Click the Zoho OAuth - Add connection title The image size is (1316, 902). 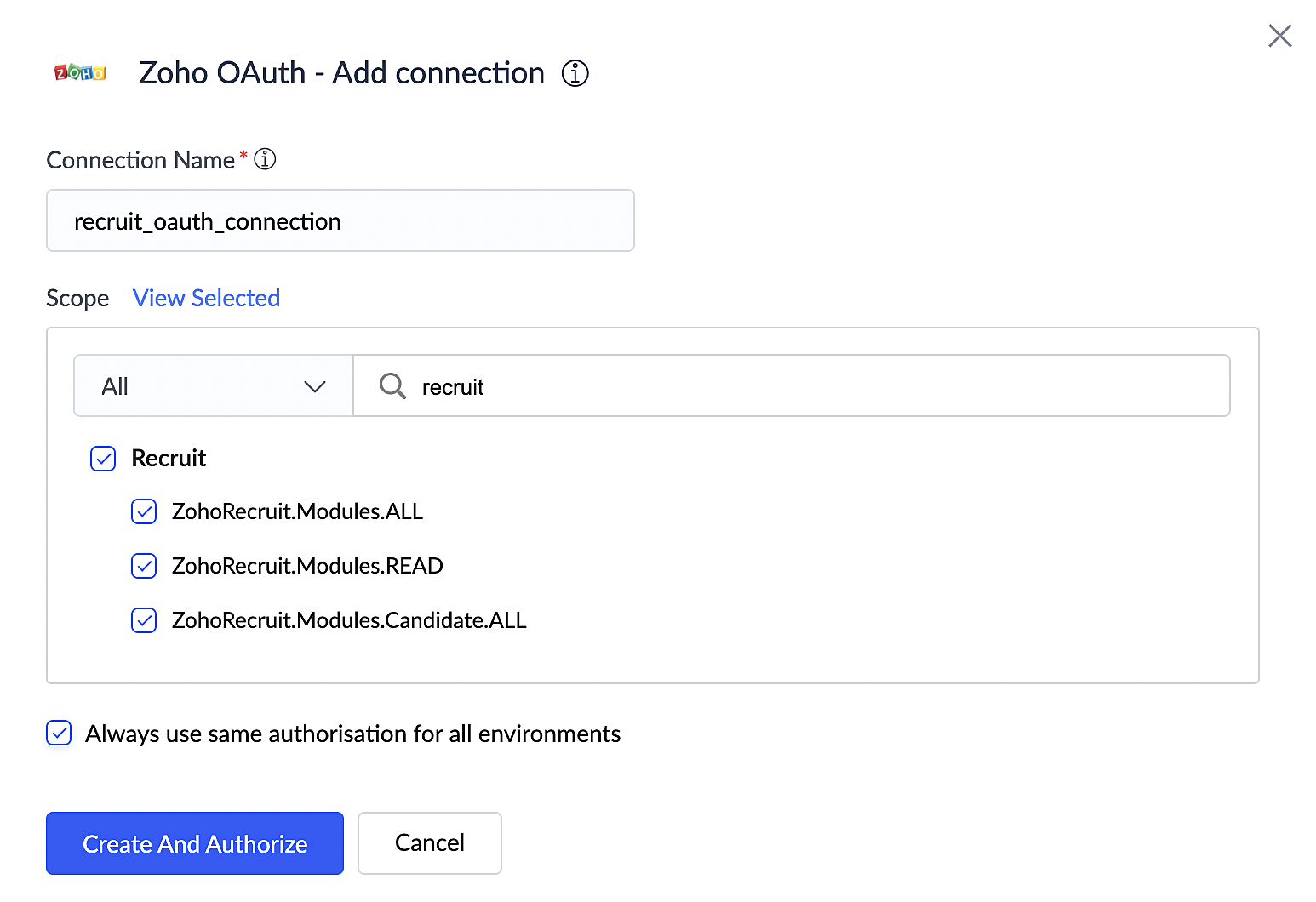pyautogui.click(x=341, y=73)
